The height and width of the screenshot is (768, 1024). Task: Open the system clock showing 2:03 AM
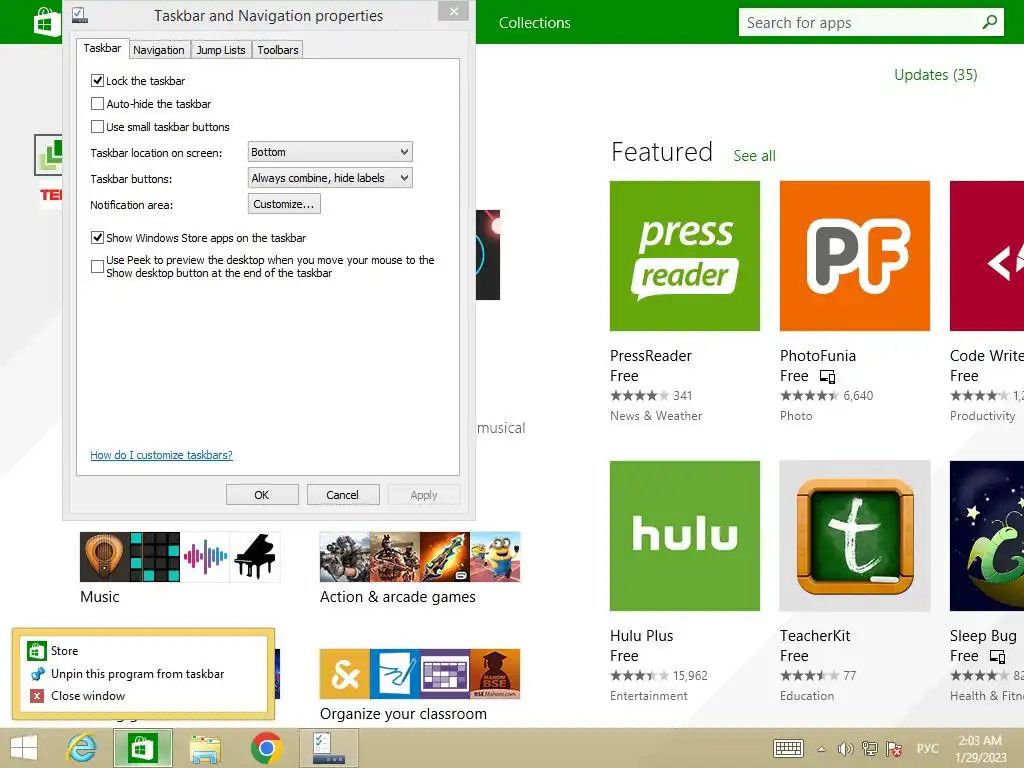click(980, 749)
